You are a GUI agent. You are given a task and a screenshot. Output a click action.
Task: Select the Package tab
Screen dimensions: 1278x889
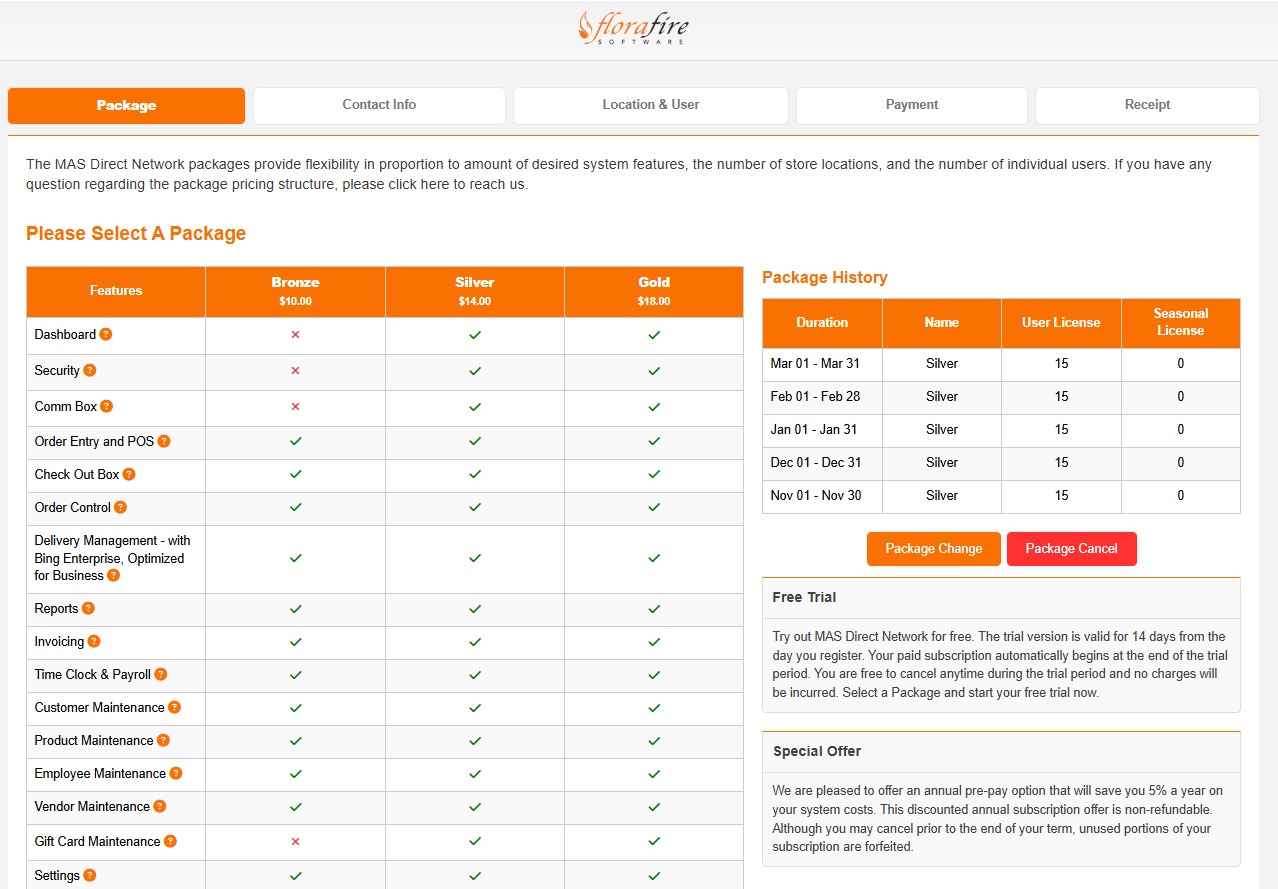pyautogui.click(x=126, y=106)
